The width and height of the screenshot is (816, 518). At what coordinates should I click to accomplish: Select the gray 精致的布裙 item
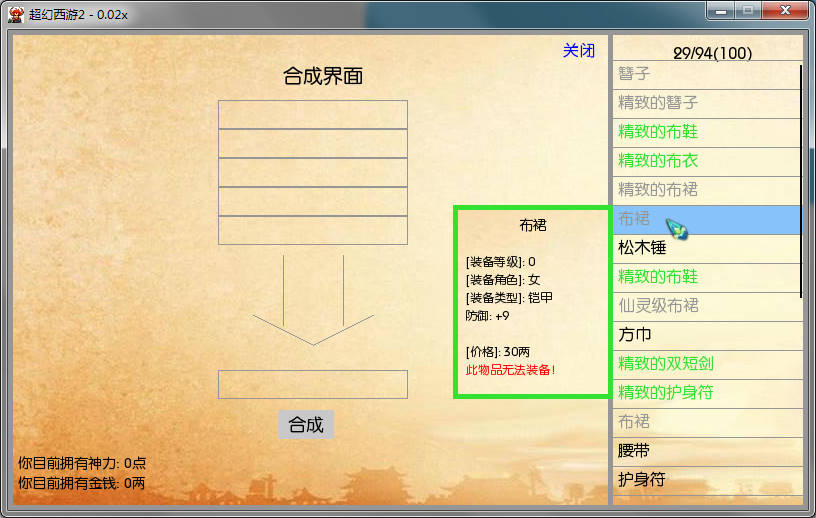click(707, 191)
